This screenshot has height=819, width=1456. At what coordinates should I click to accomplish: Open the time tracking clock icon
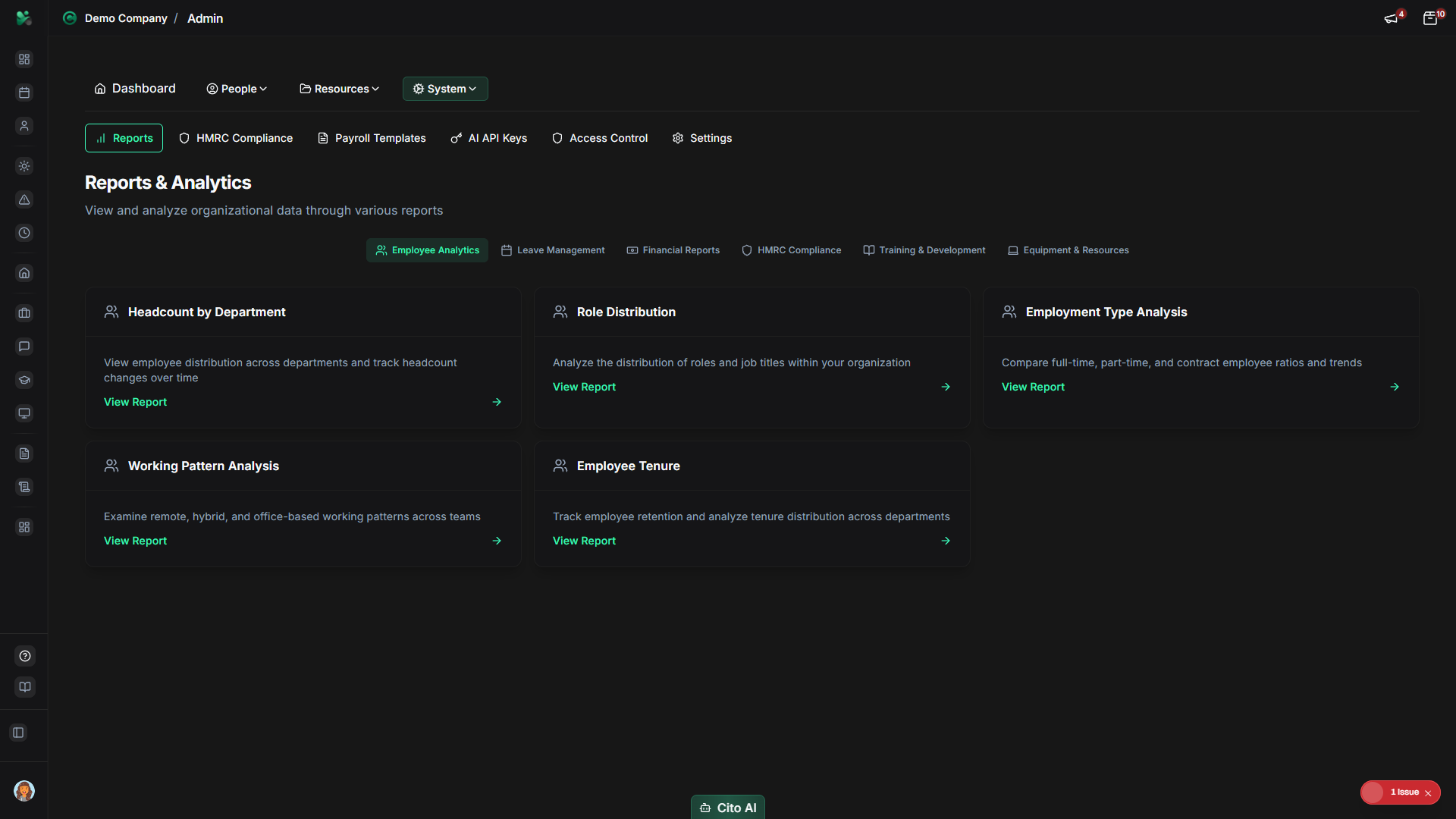pyautogui.click(x=24, y=233)
